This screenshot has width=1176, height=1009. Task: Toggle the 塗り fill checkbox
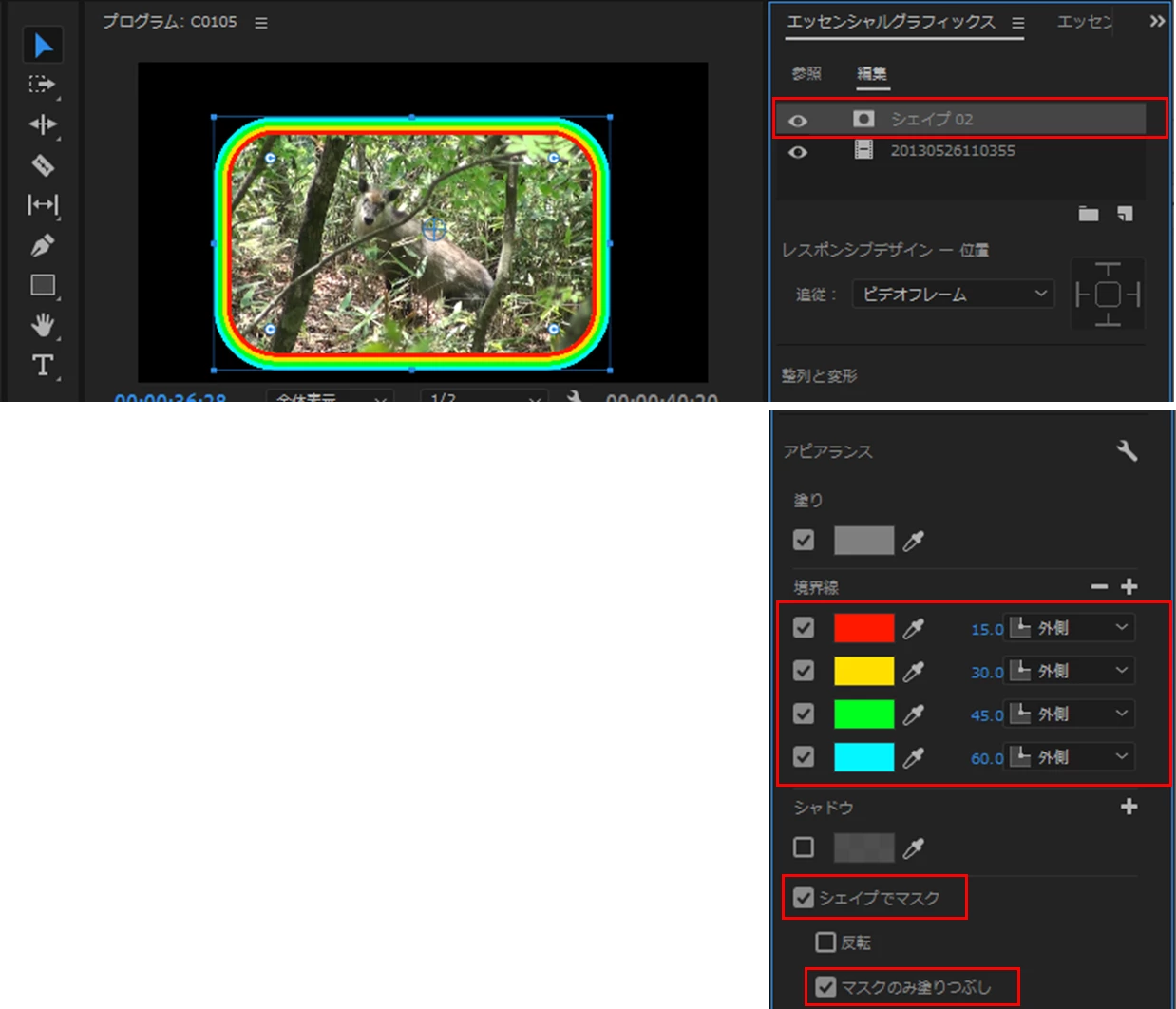[x=804, y=540]
